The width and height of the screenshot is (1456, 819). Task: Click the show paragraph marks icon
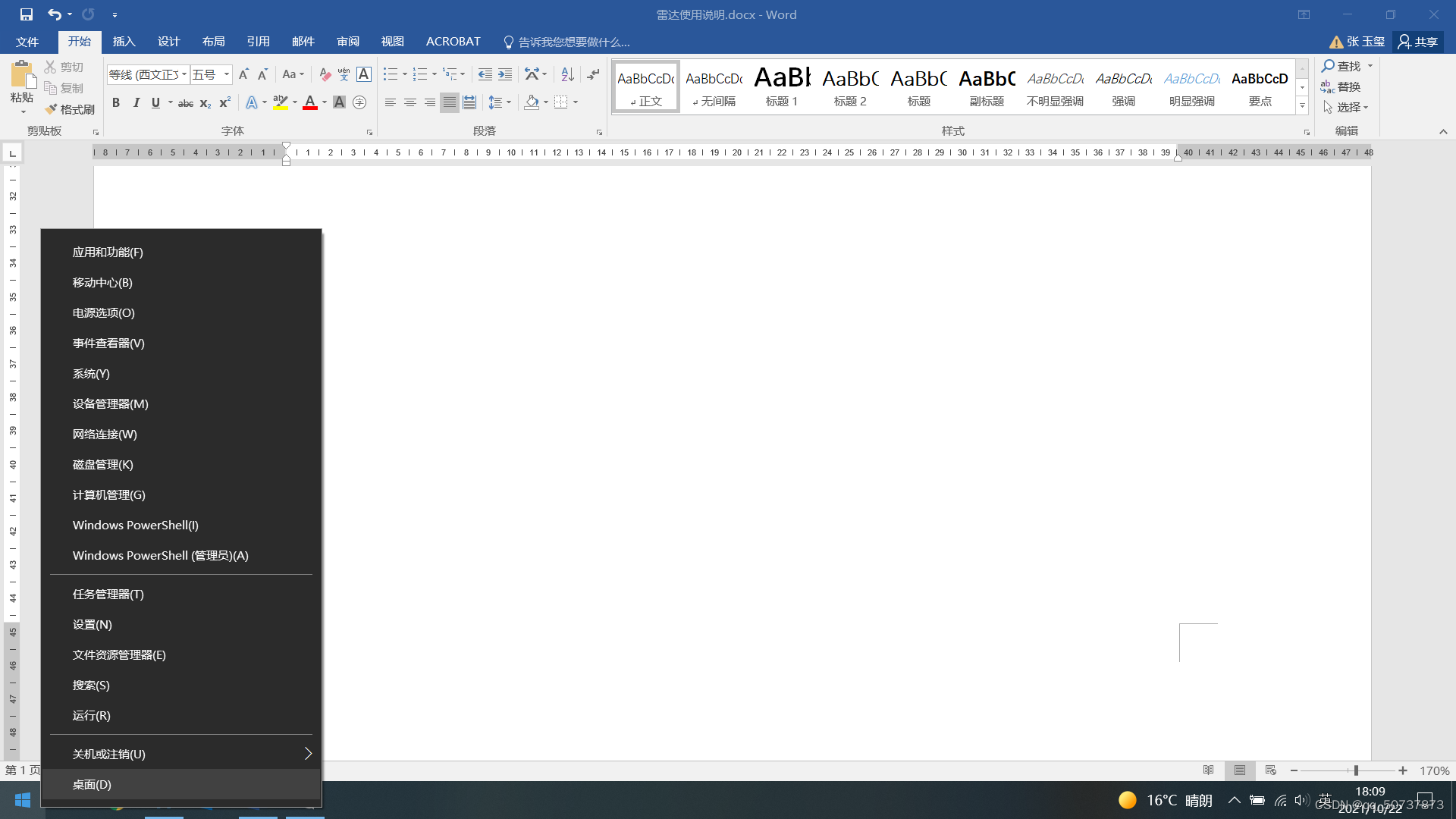pos(593,74)
